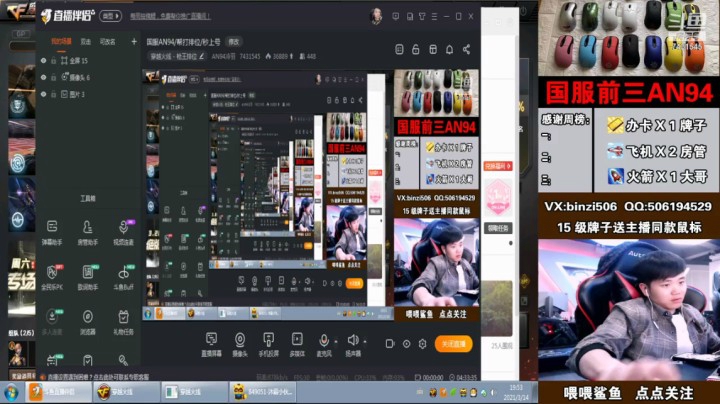Click the layout box icon in the header
Image resolution: width=720 pixels, height=404 pixels.
coord(433,50)
